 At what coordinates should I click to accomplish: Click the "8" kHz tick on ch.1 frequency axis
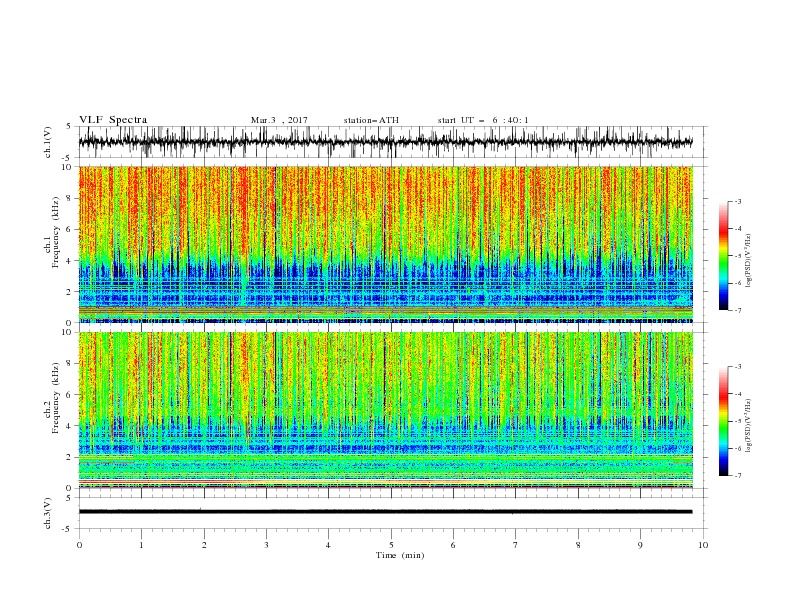(70, 198)
